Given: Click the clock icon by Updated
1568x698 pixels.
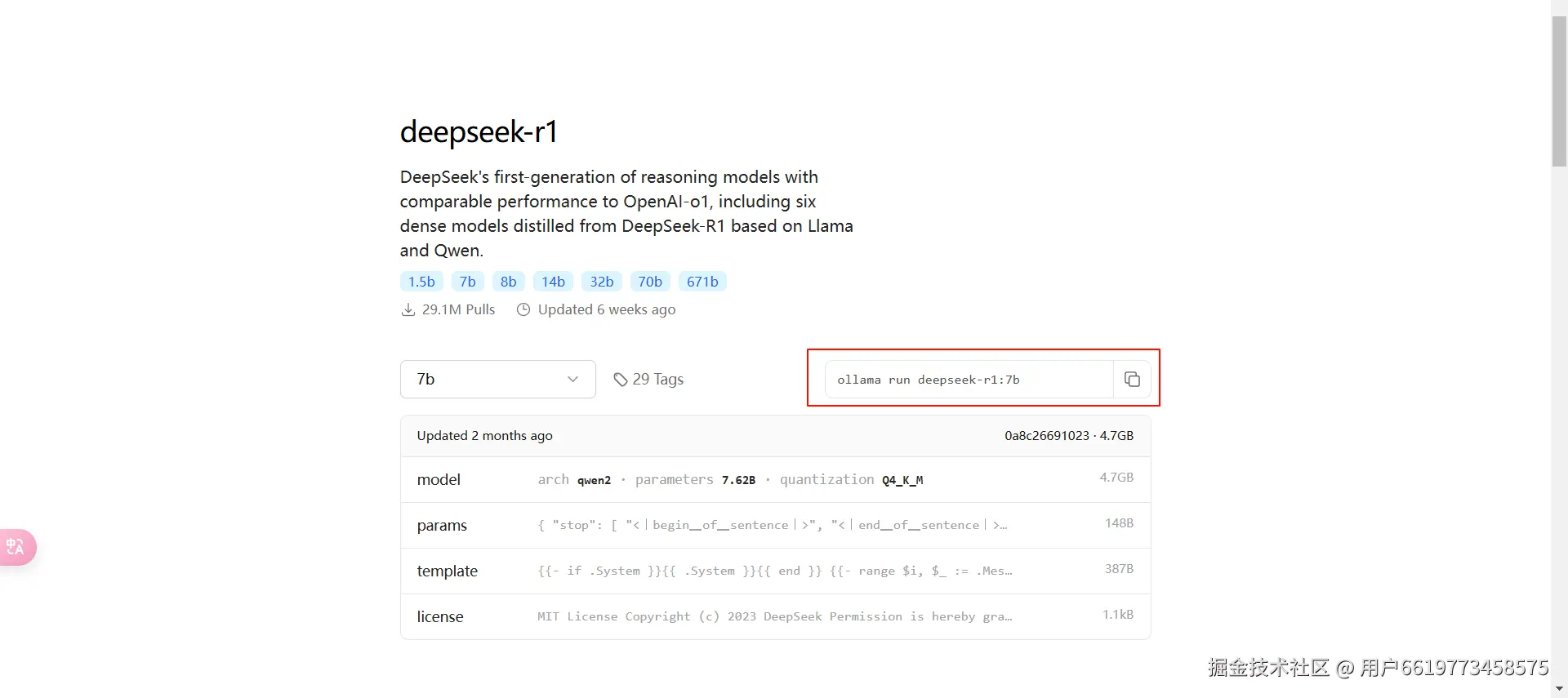Looking at the screenshot, I should tap(523, 310).
